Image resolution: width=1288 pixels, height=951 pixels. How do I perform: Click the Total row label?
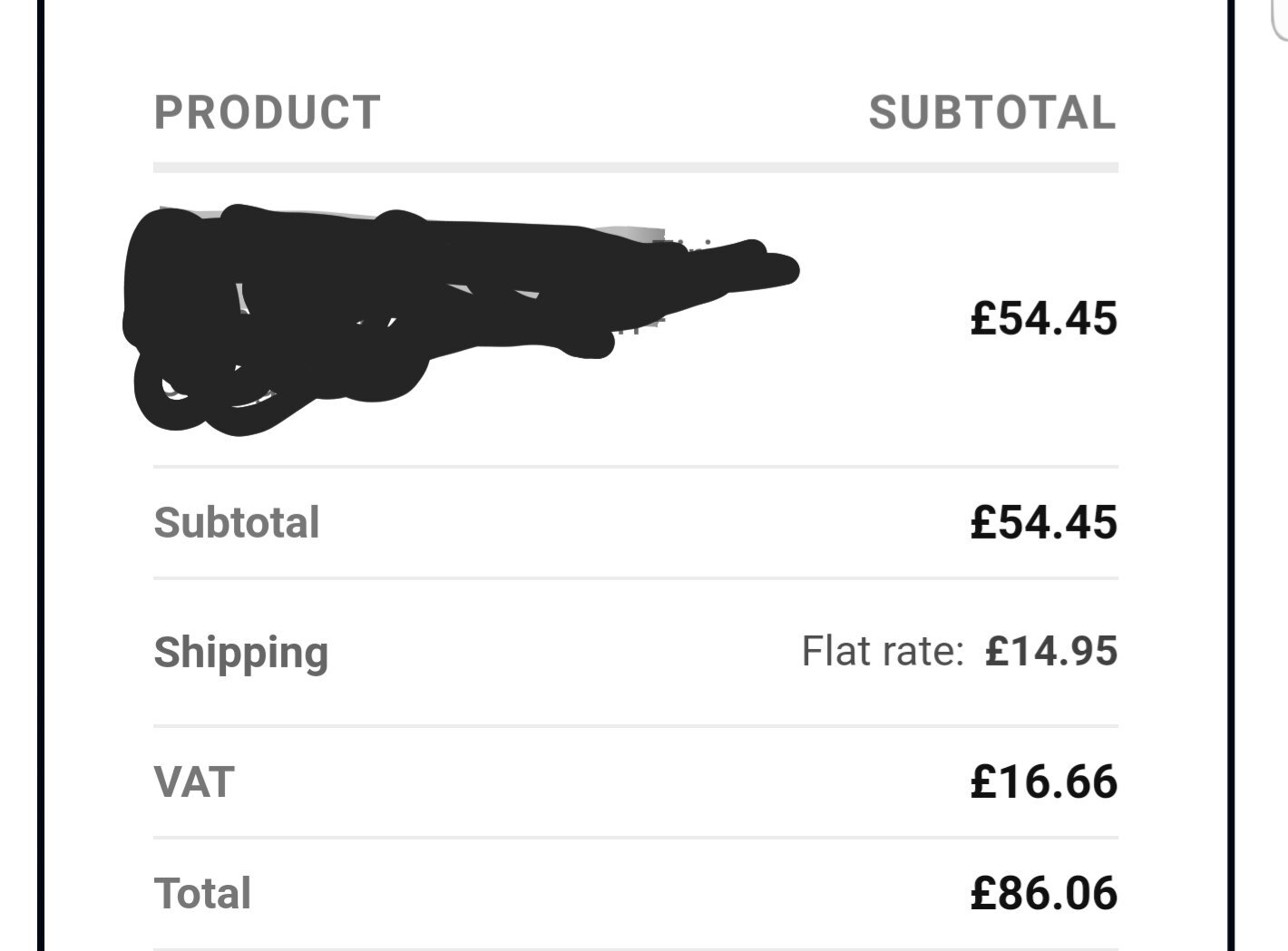pyautogui.click(x=202, y=893)
